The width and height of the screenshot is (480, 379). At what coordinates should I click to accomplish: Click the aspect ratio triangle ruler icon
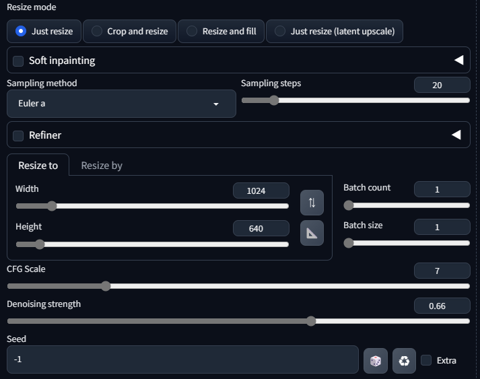pos(312,233)
